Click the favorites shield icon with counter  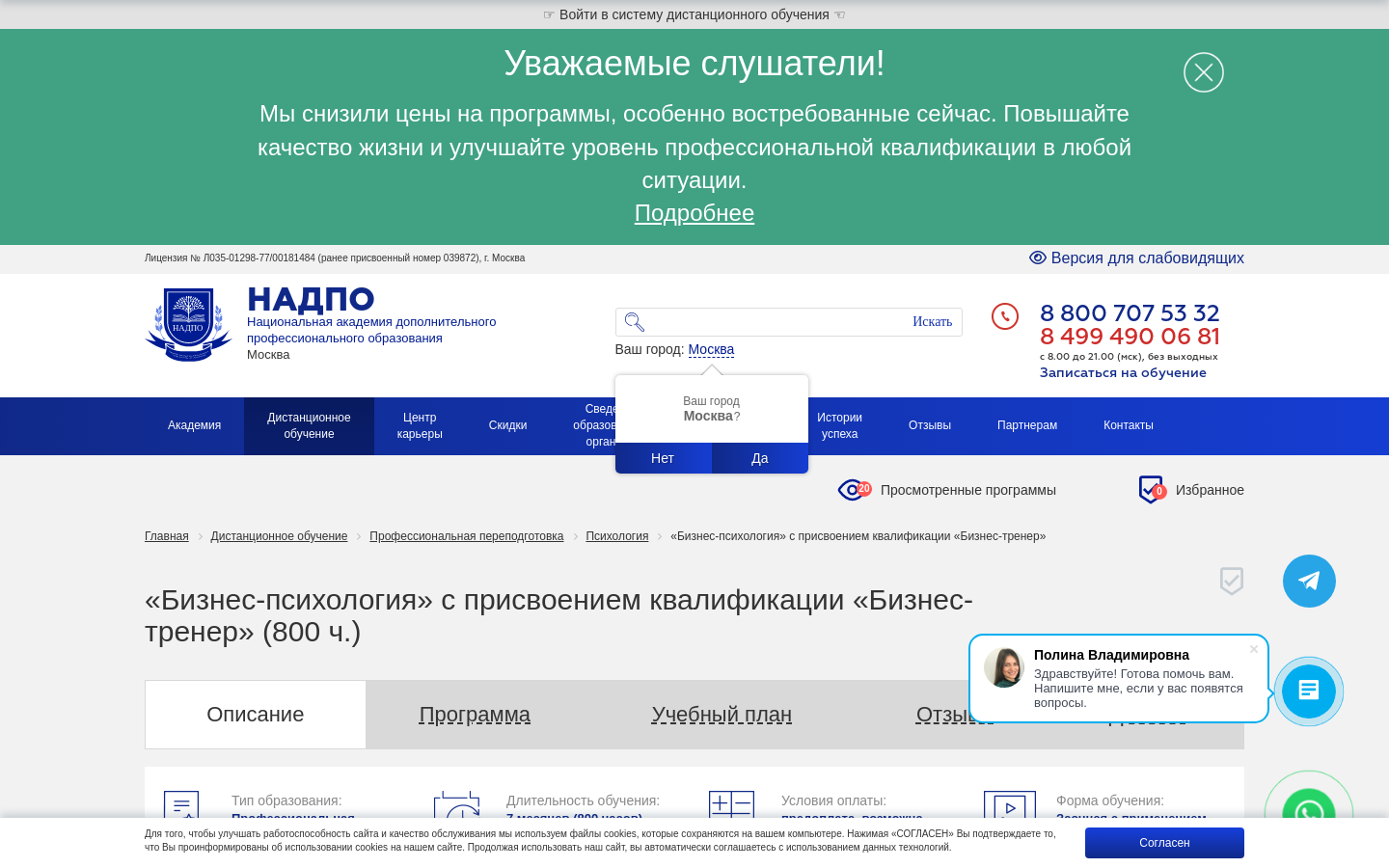point(1153,490)
